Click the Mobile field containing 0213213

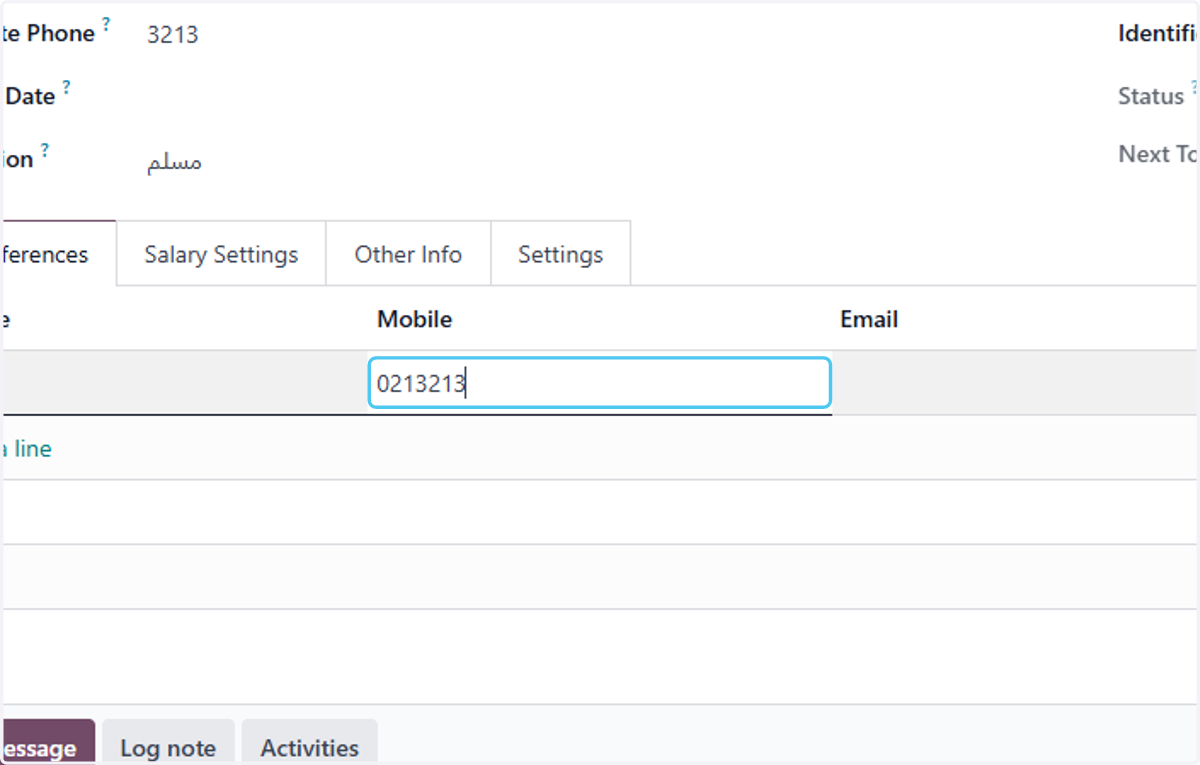(x=600, y=383)
